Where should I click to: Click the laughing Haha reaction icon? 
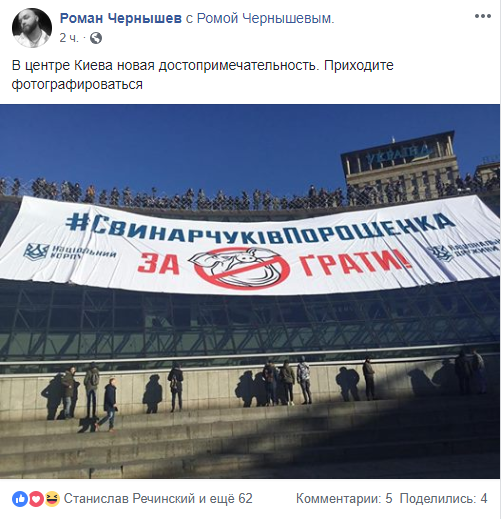point(52,499)
